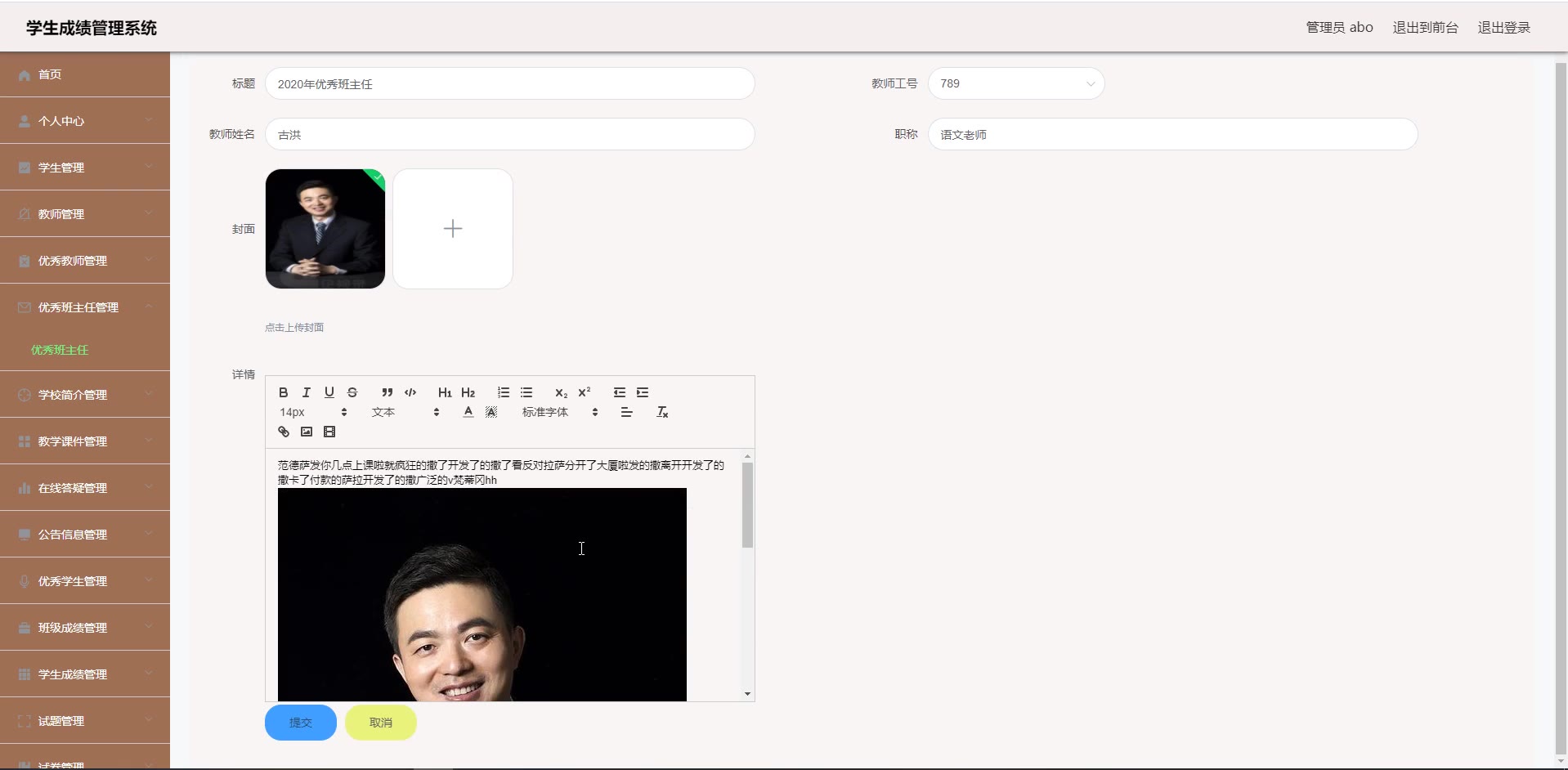This screenshot has height=770, width=1568.
Task: Clear text formatting with the Tx icon
Action: click(662, 412)
